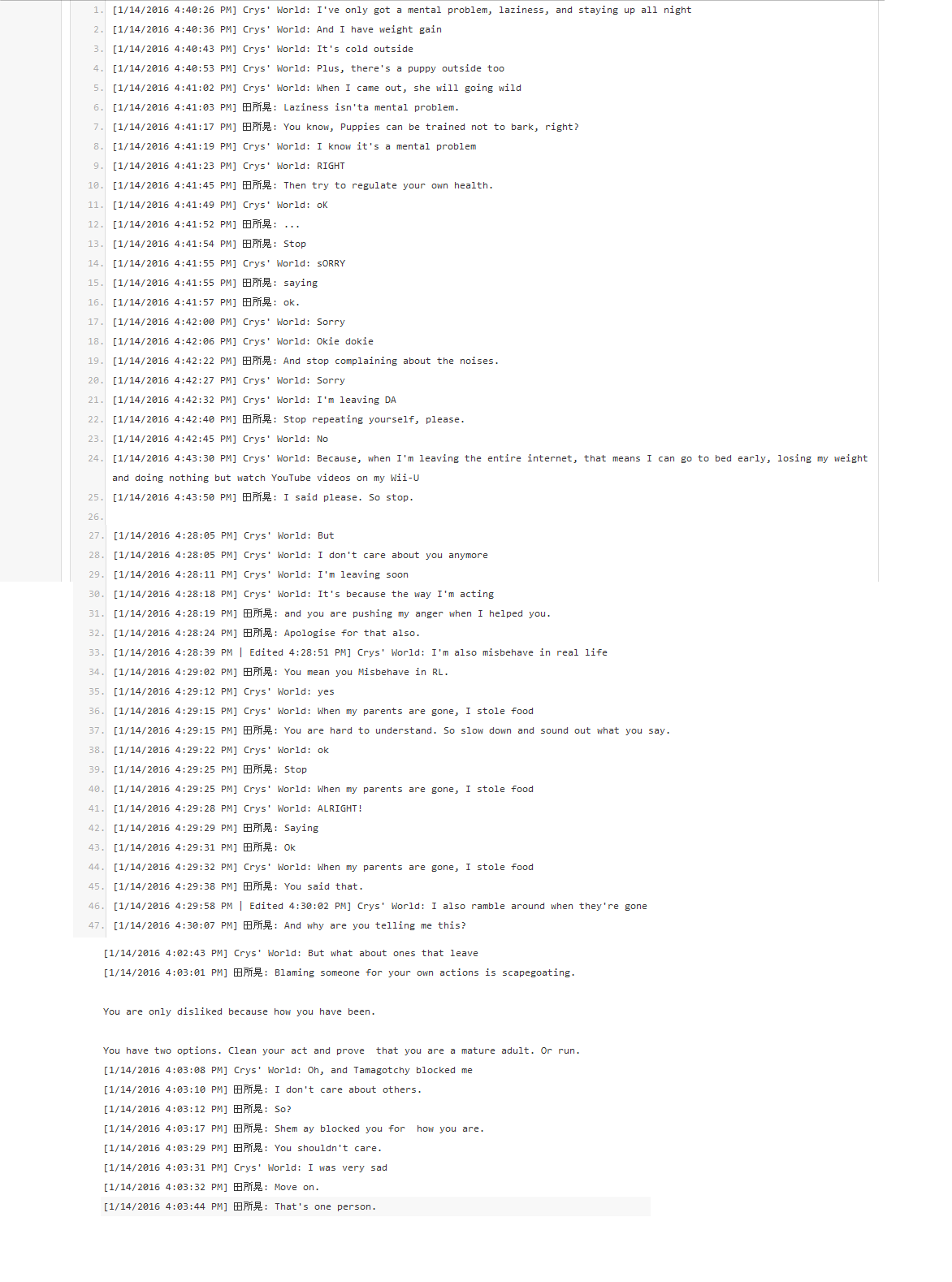This screenshot has width=952, height=1282.
Task: Click the line 37 "You are hard to understand" message
Action: pos(392,730)
